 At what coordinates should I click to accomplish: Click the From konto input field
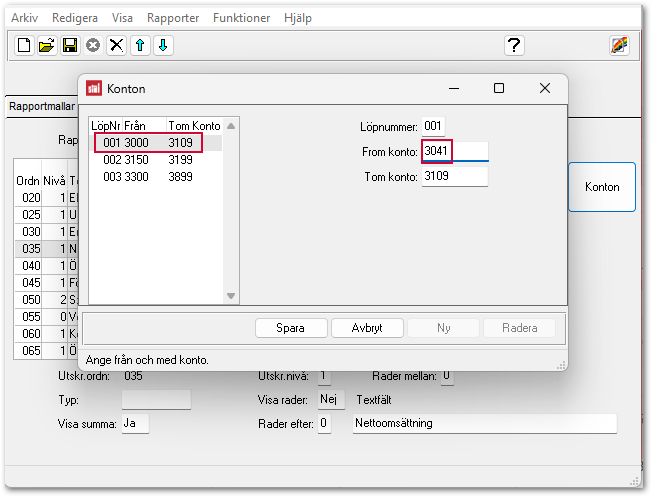(455, 151)
